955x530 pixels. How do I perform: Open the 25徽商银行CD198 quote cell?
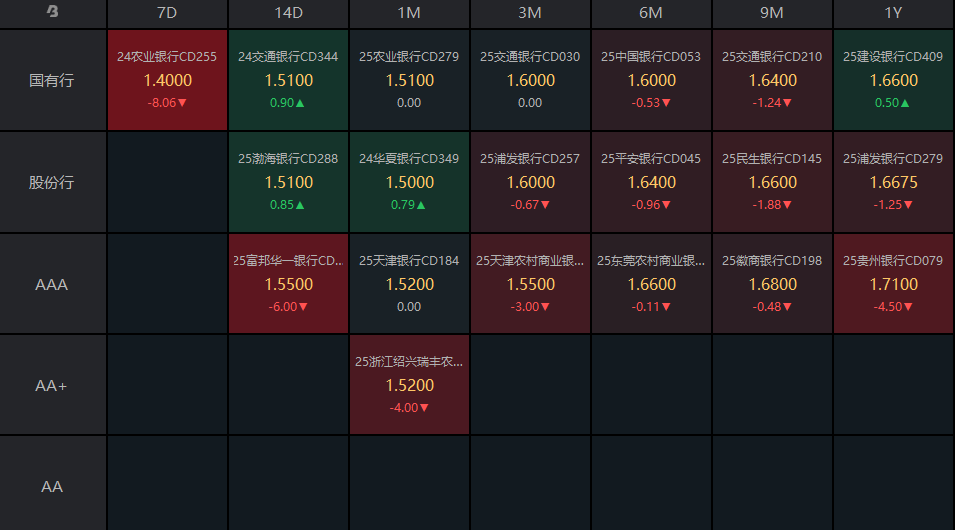pos(772,284)
